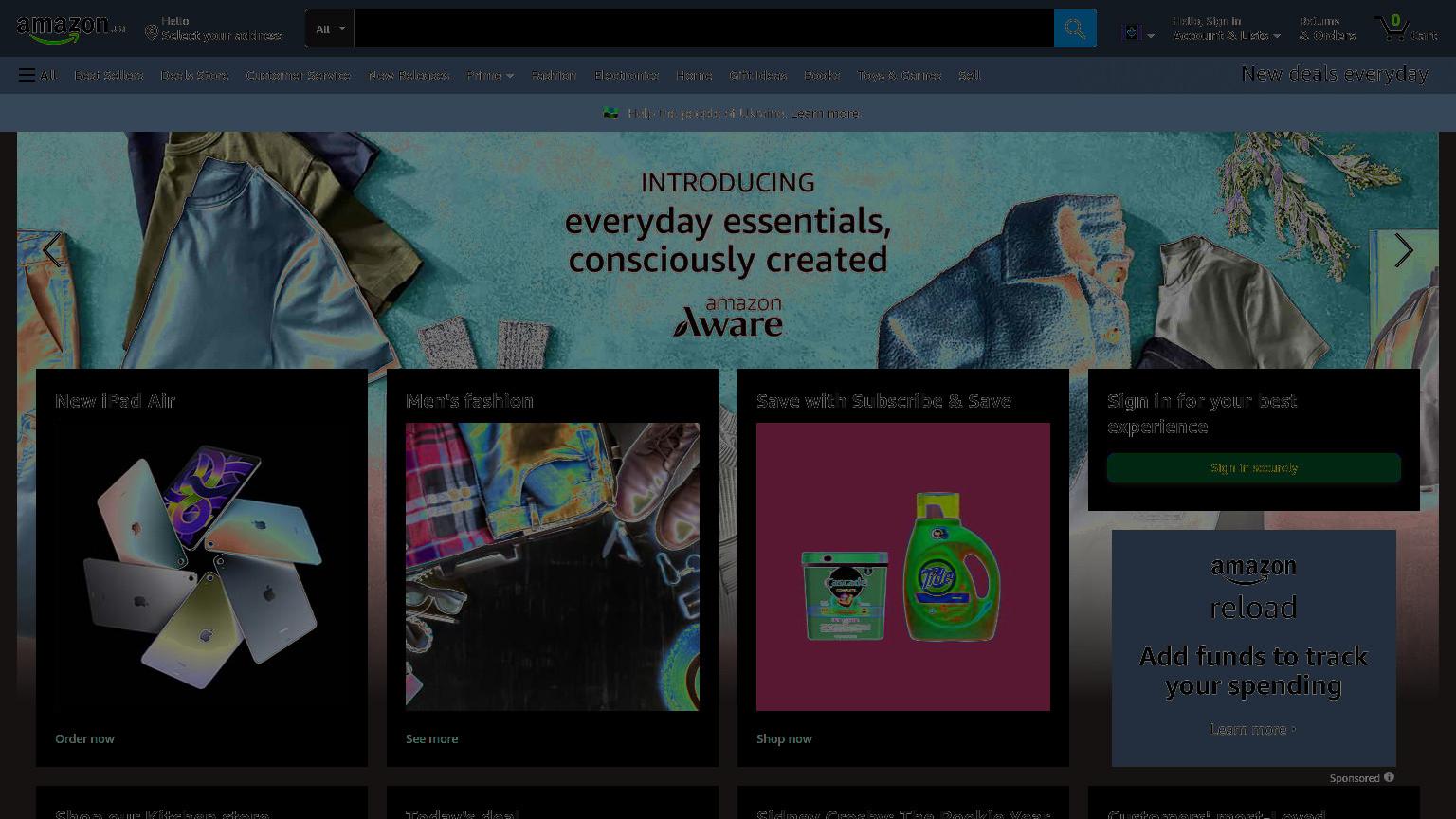The height and width of the screenshot is (819, 1456).
Task: Go to New Releases
Action: point(409,75)
